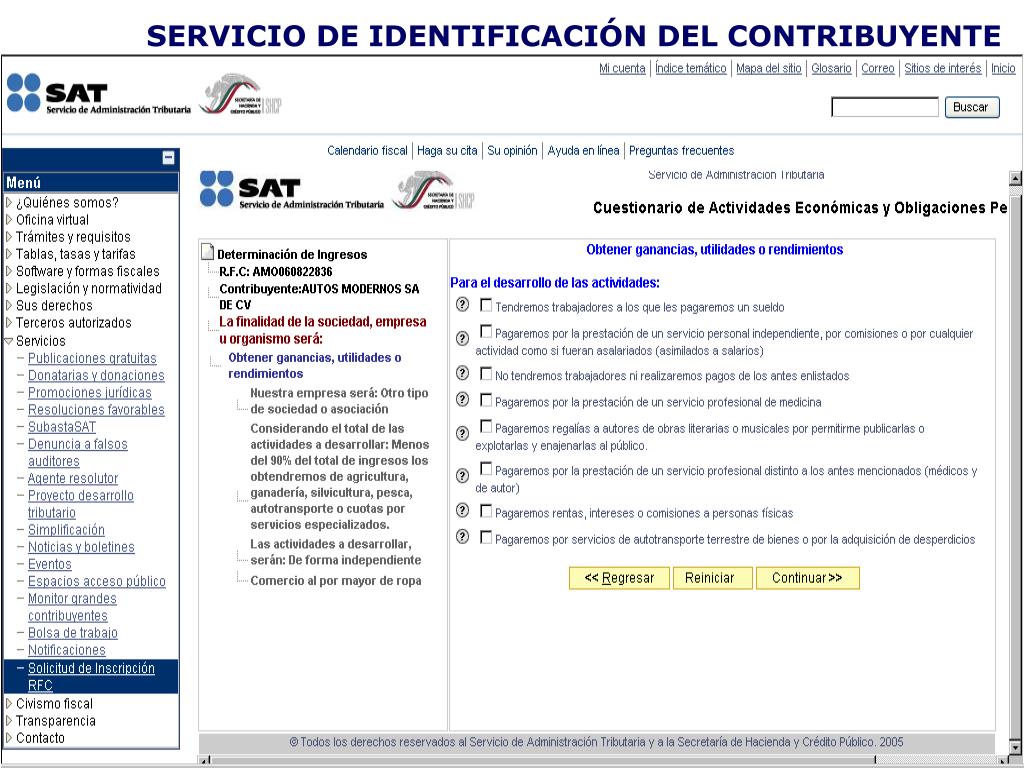Viewport: 1024px width, 768px height.
Task: Expand 'Terceros autorizados' menu item
Action: coord(9,323)
